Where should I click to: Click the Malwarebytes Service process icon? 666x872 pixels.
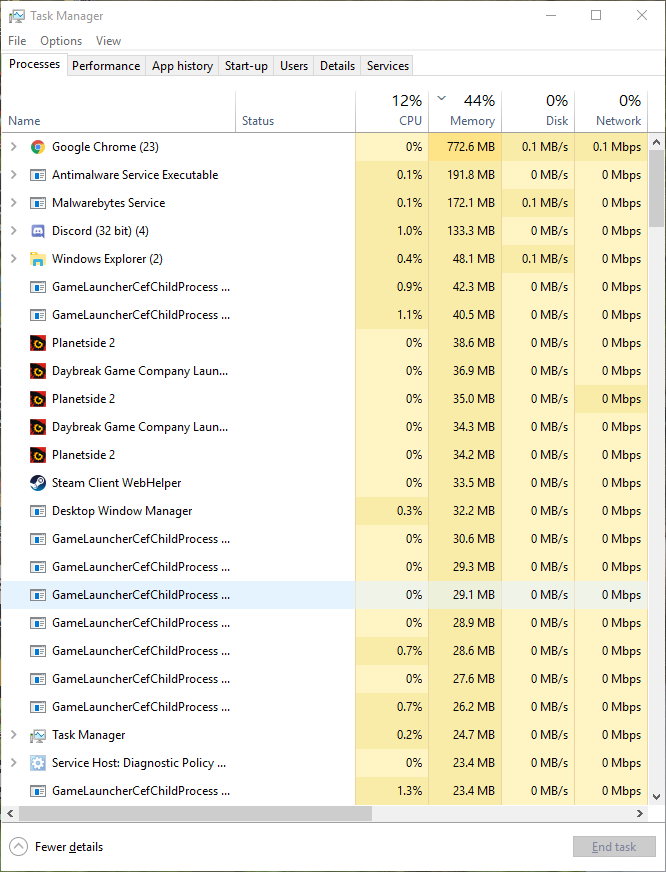[38, 203]
